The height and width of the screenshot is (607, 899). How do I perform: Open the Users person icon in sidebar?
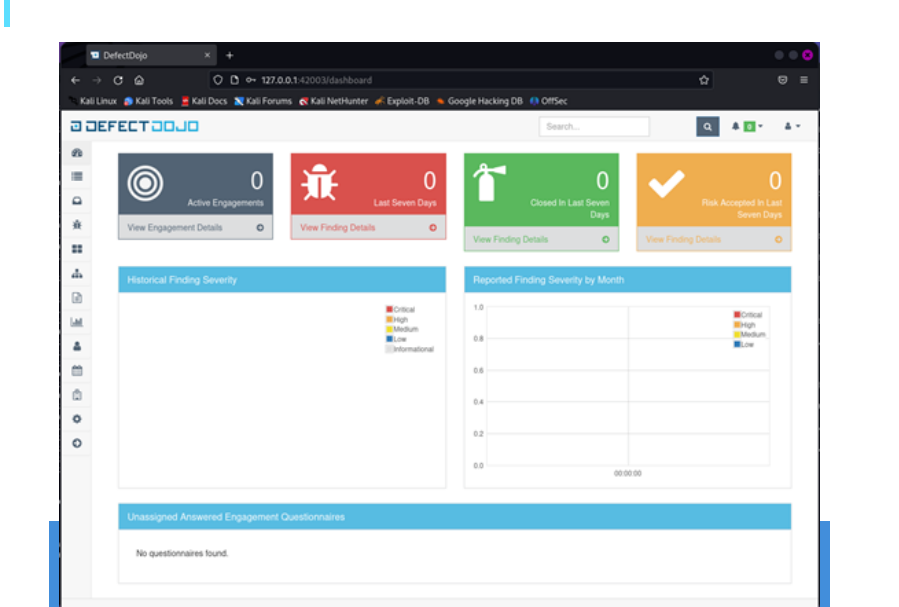[x=77, y=346]
